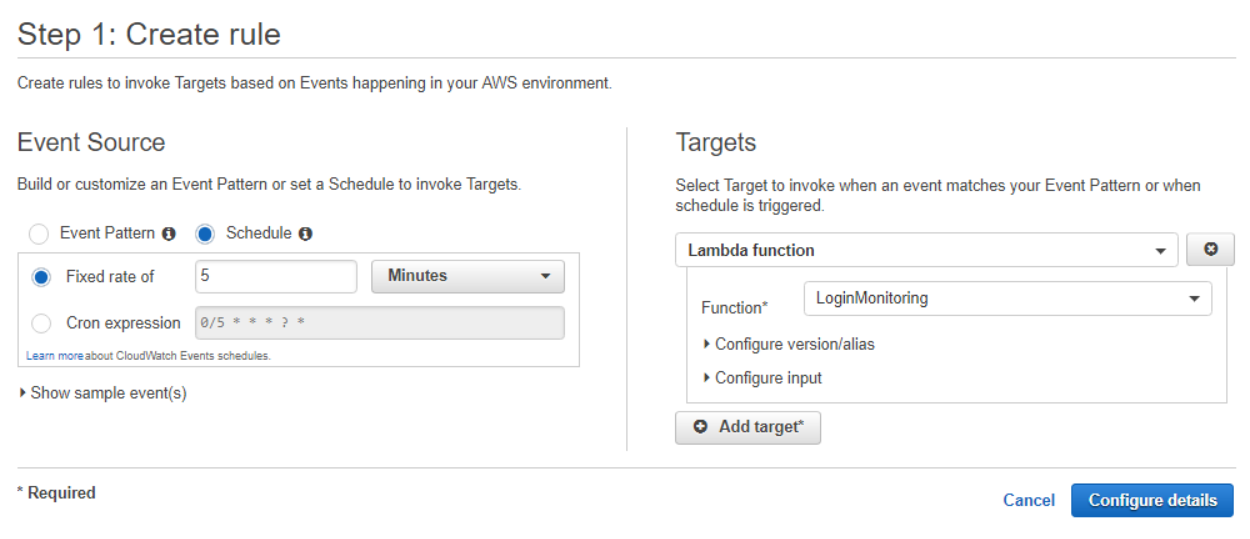Click the info icon beside Event Pattern
The image size is (1250, 539).
[169, 234]
